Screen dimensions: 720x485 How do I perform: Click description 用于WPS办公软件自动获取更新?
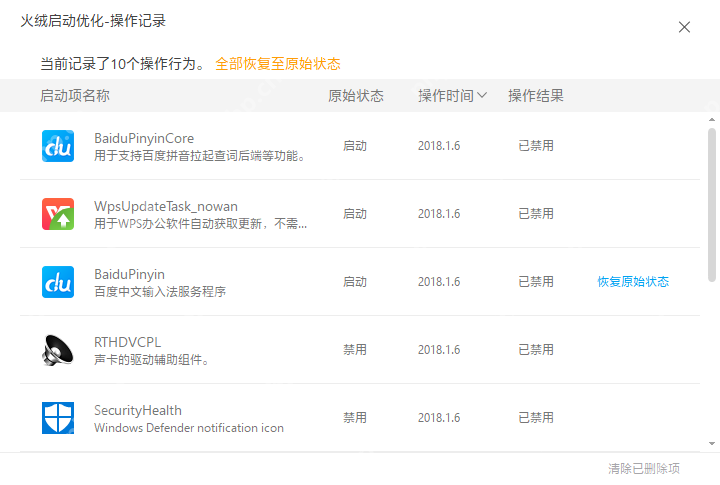click(201, 224)
